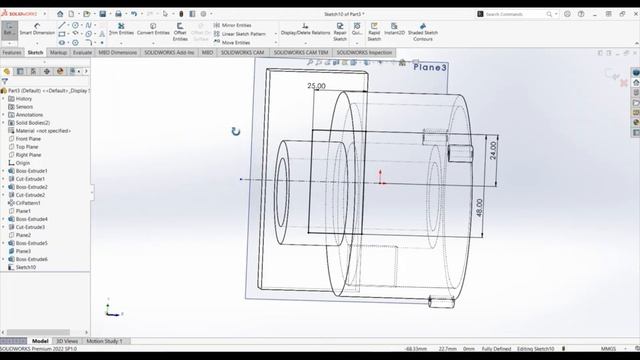
Task: Open the SOLIDWORKS Add-Ins tab
Action: [x=169, y=52]
